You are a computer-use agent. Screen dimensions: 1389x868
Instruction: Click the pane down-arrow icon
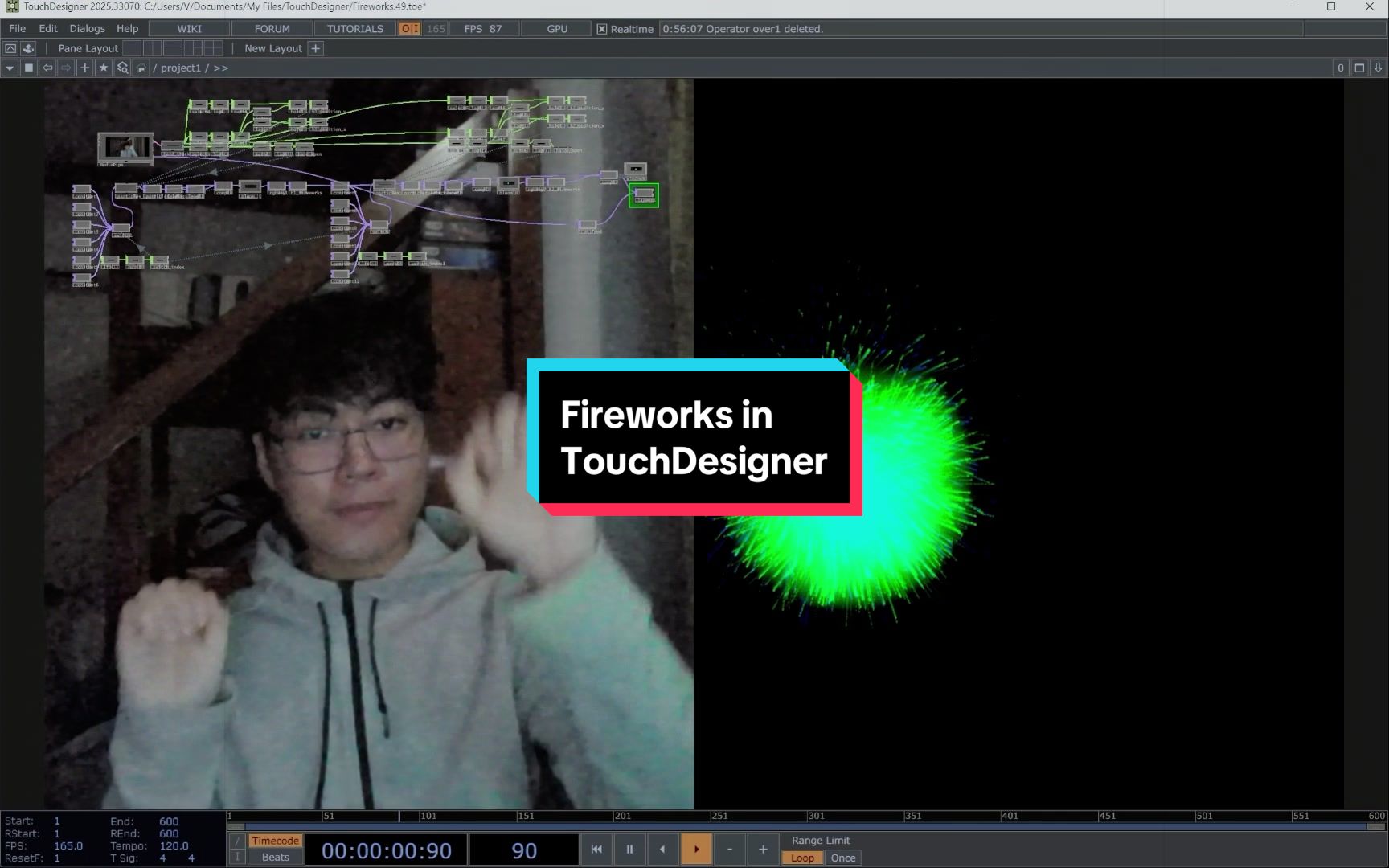coord(1378,68)
